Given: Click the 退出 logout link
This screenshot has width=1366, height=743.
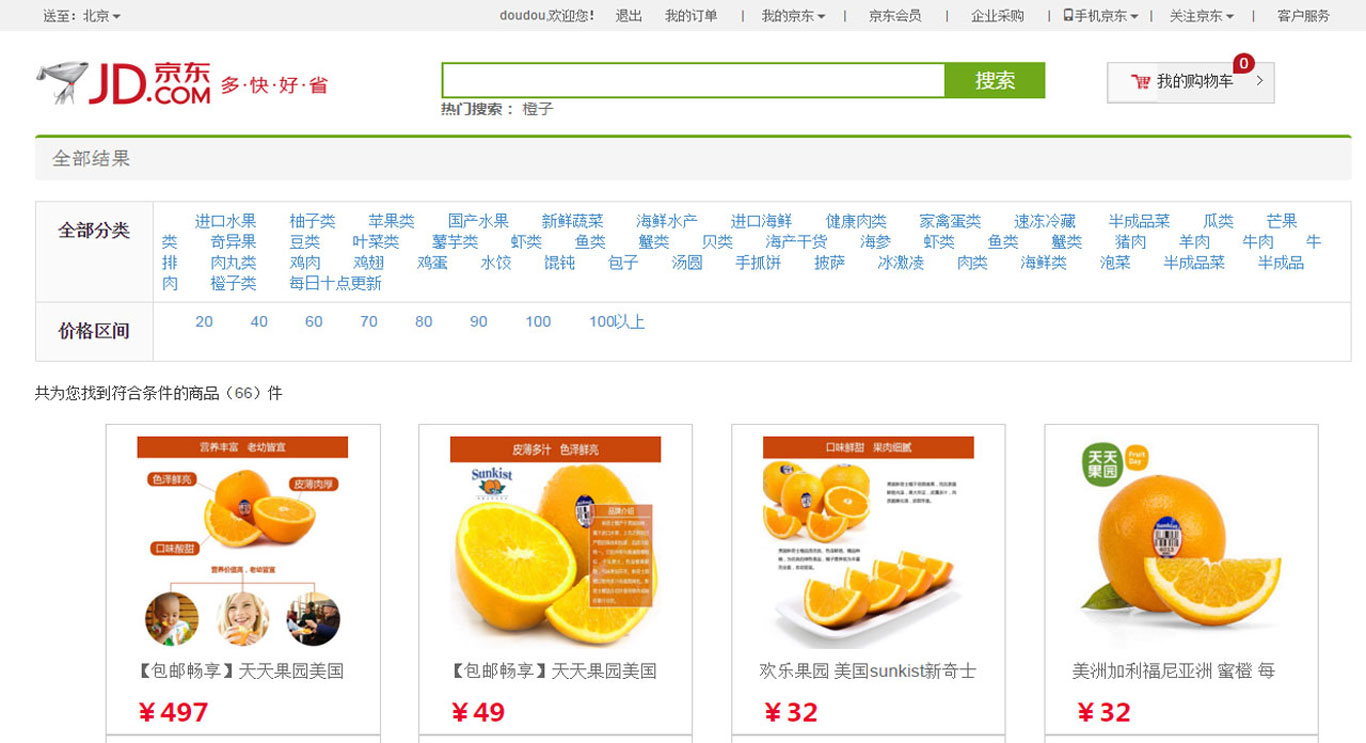Looking at the screenshot, I should [x=629, y=16].
